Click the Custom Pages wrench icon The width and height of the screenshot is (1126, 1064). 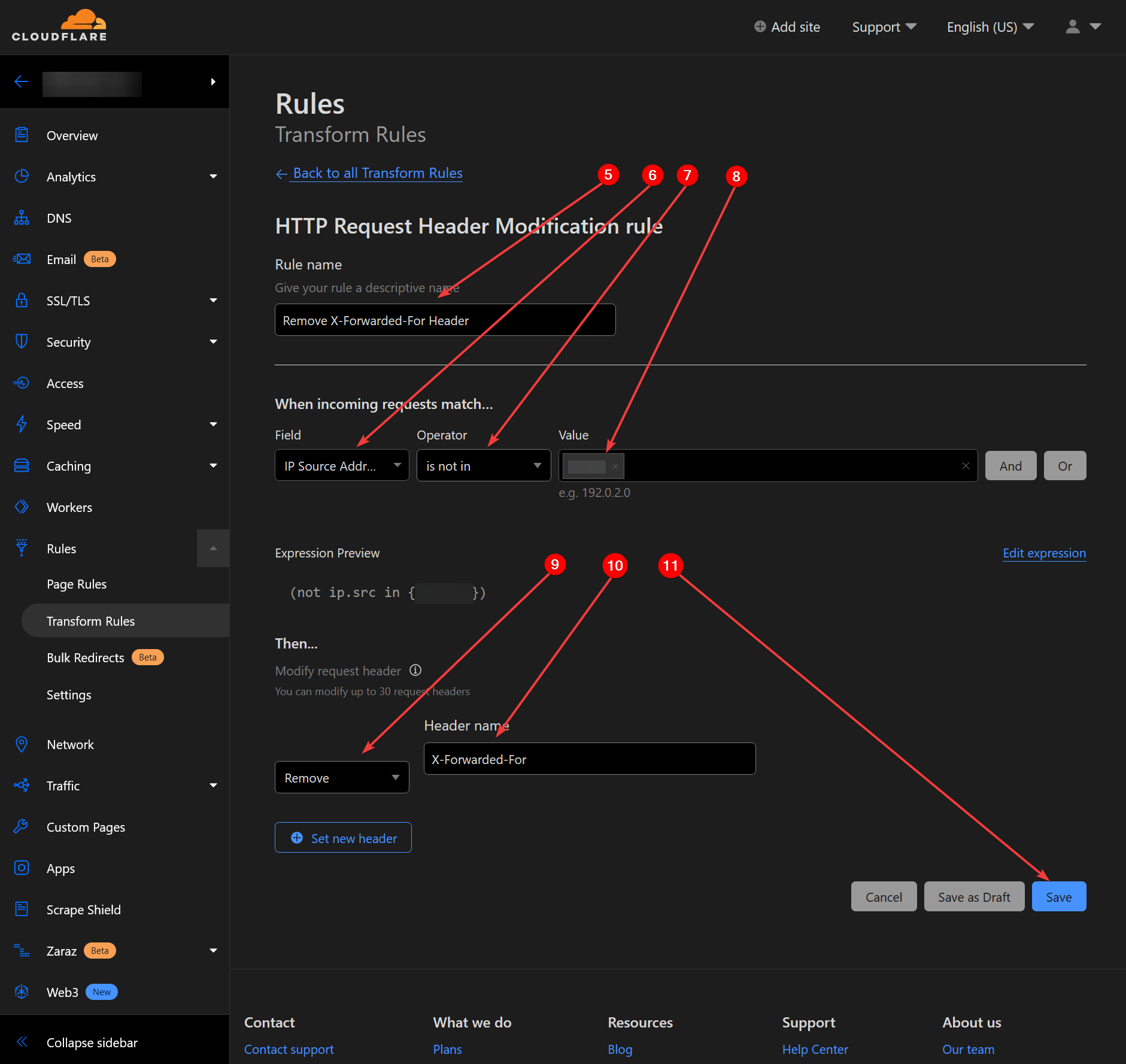click(22, 827)
